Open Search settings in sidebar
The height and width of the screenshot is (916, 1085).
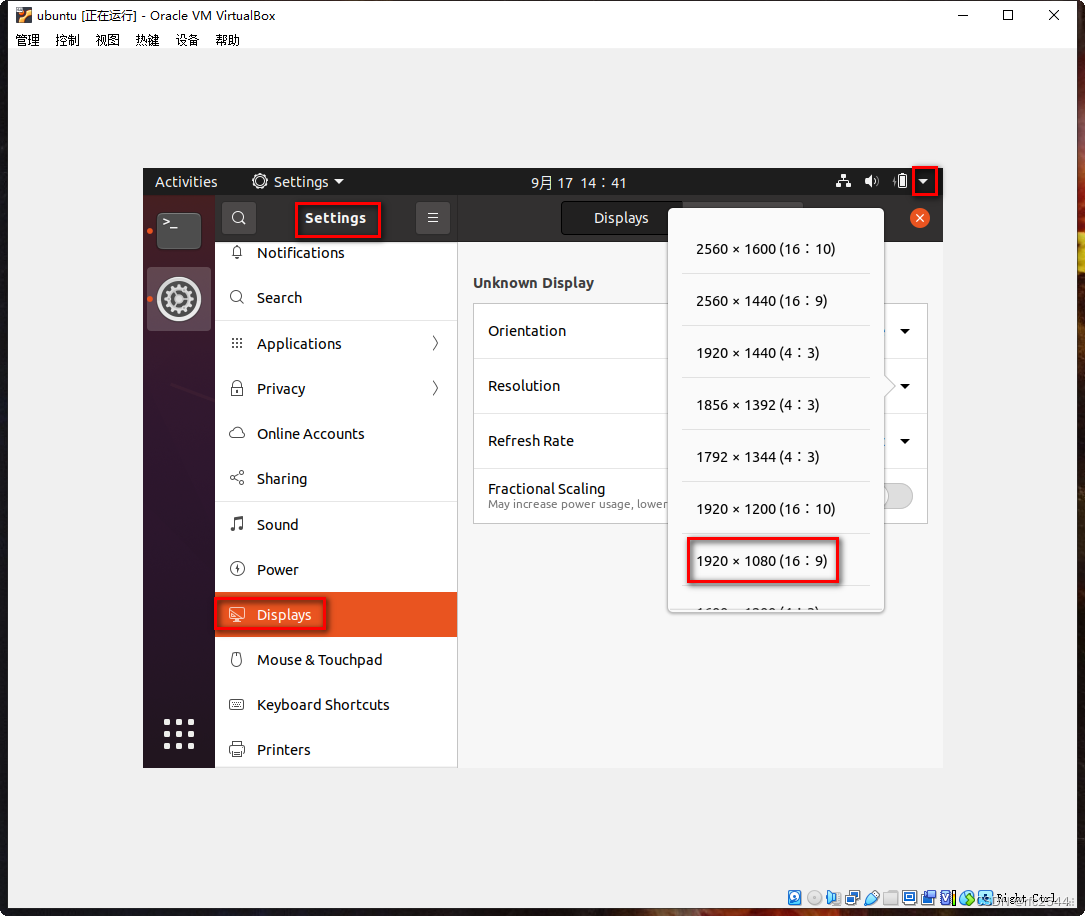(336, 298)
